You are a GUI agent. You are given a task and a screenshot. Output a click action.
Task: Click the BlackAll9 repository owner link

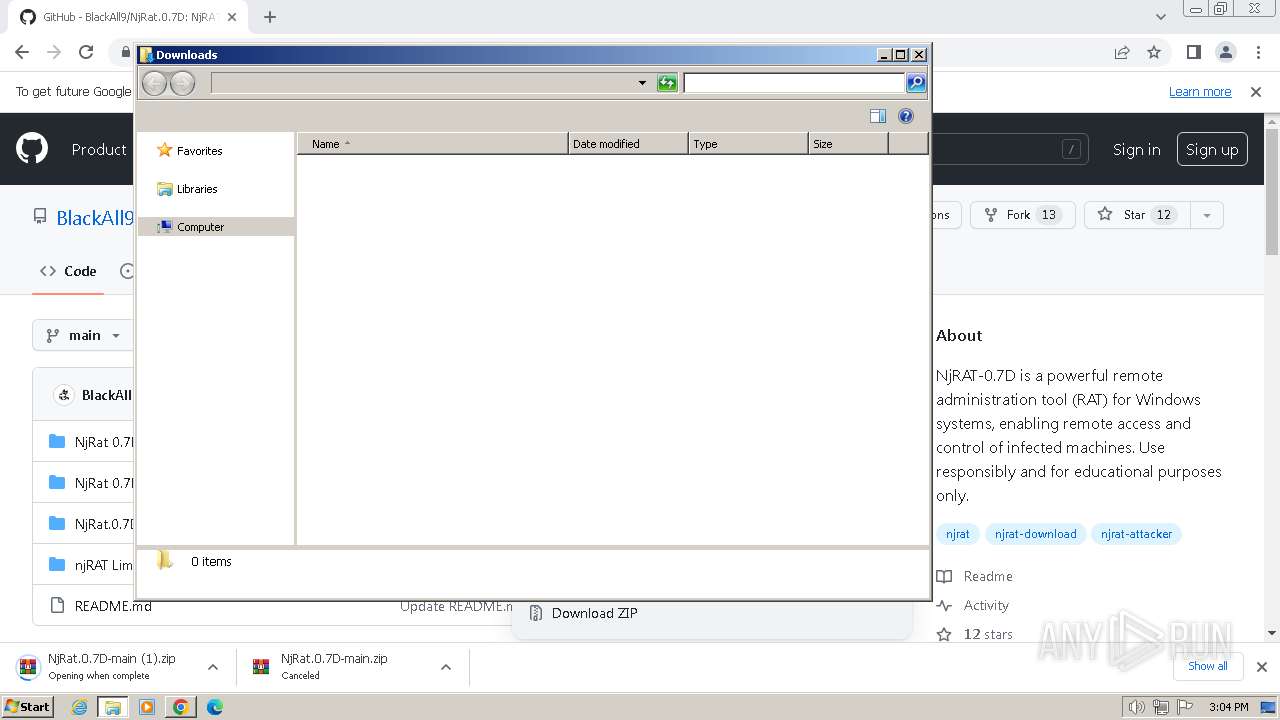(x=95, y=218)
